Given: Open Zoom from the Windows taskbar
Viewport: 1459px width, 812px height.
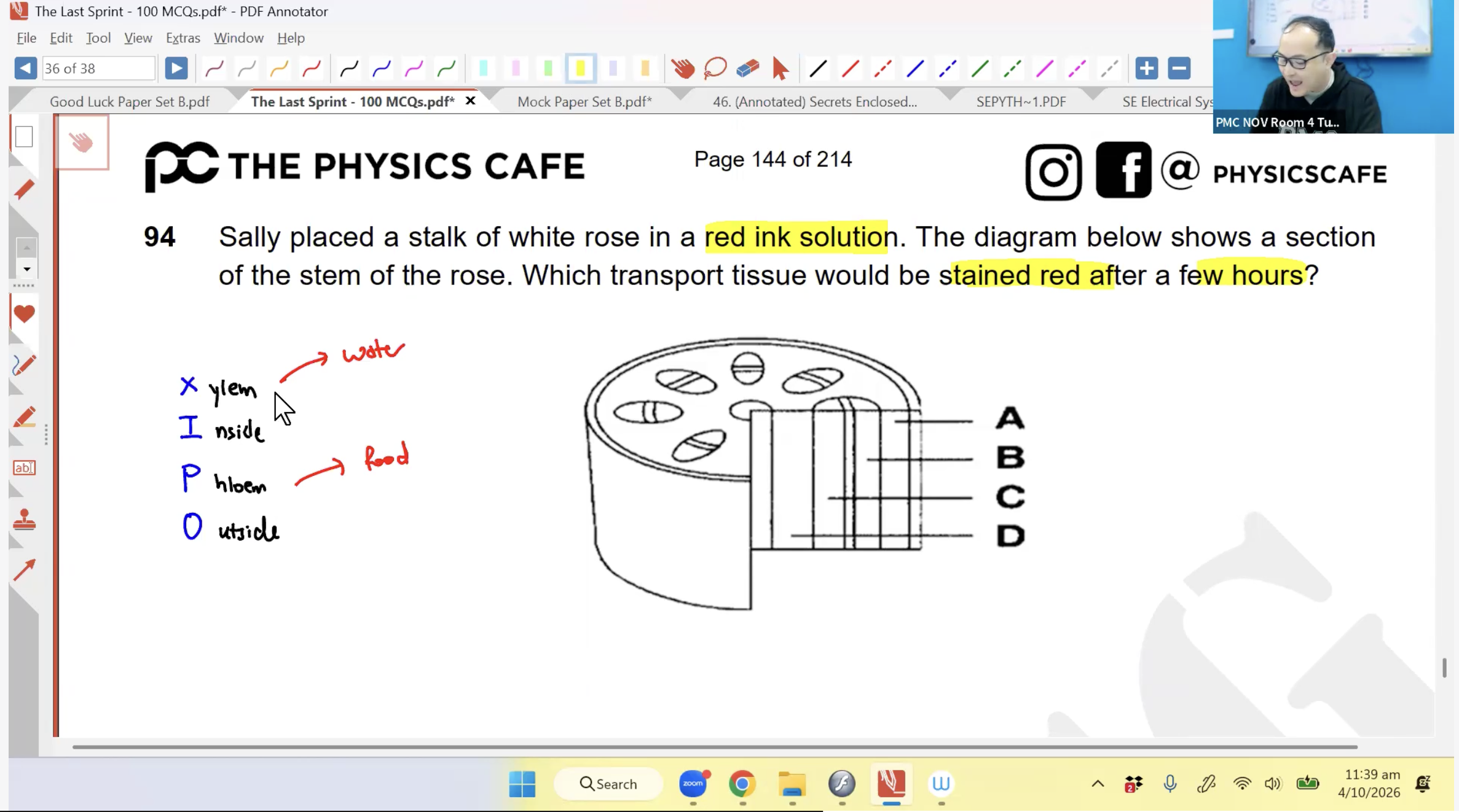Looking at the screenshot, I should coord(693,784).
